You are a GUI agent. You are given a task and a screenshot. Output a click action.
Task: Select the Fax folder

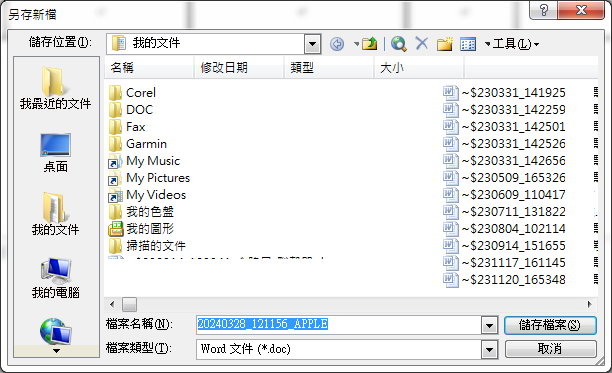coord(127,127)
